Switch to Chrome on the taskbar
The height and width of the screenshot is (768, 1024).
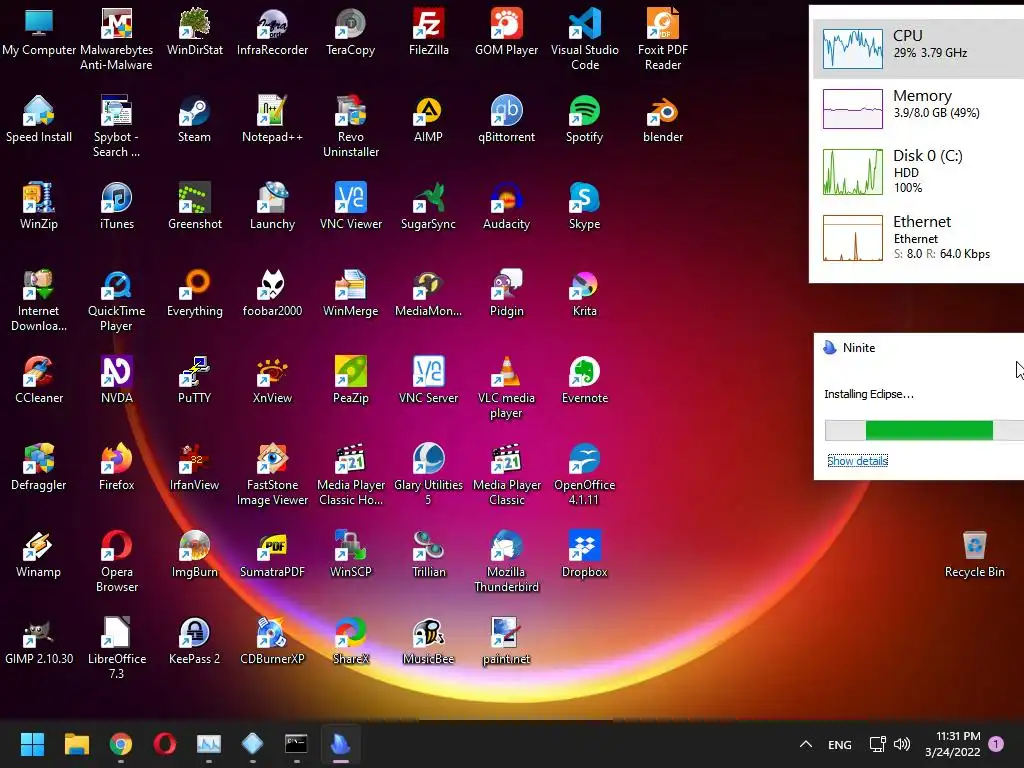click(x=121, y=744)
